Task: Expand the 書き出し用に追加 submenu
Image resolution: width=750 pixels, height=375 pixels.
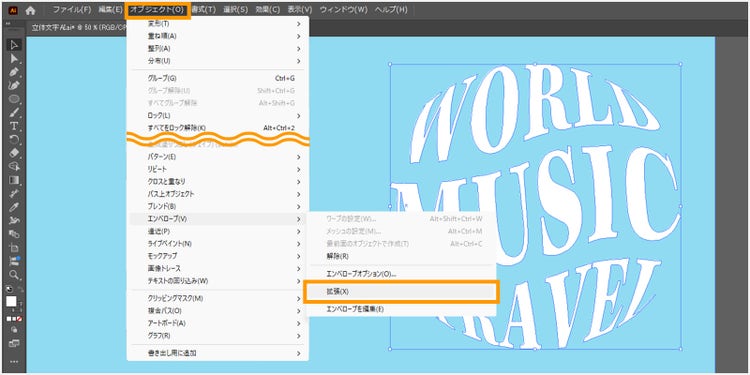Action: pos(218,353)
